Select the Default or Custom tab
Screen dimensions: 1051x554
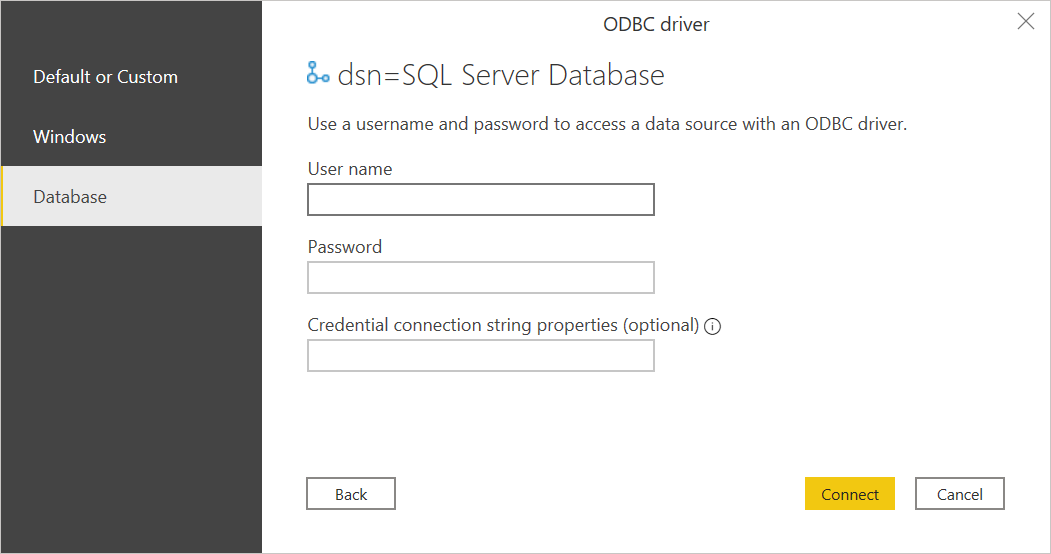click(x=131, y=76)
